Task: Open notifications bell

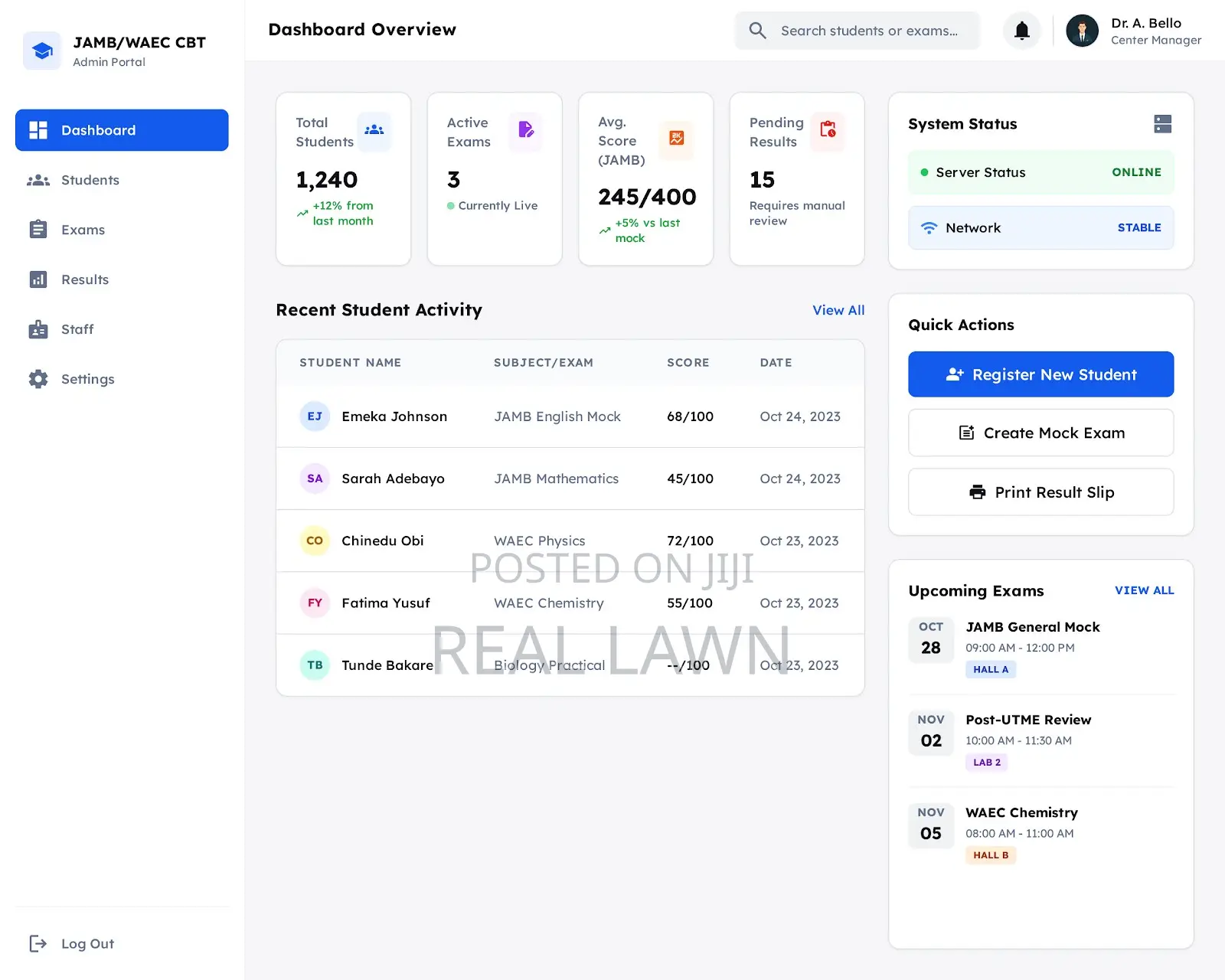Action: (1022, 31)
